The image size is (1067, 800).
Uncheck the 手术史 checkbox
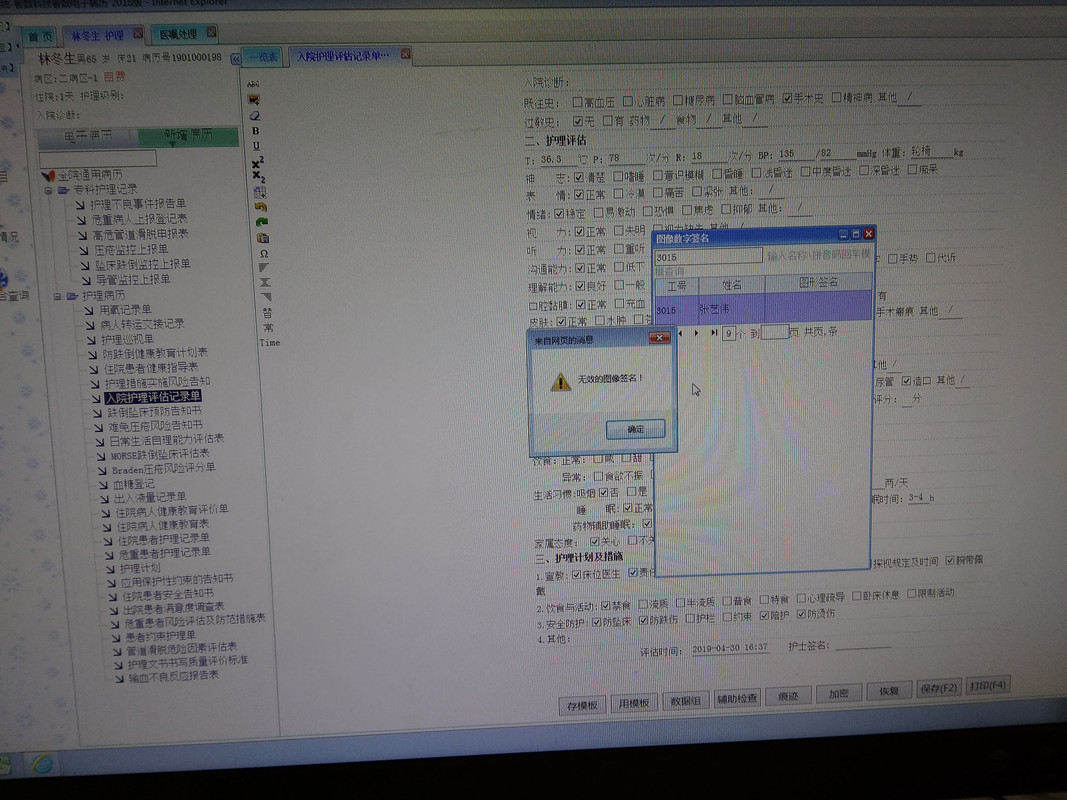tap(787, 99)
